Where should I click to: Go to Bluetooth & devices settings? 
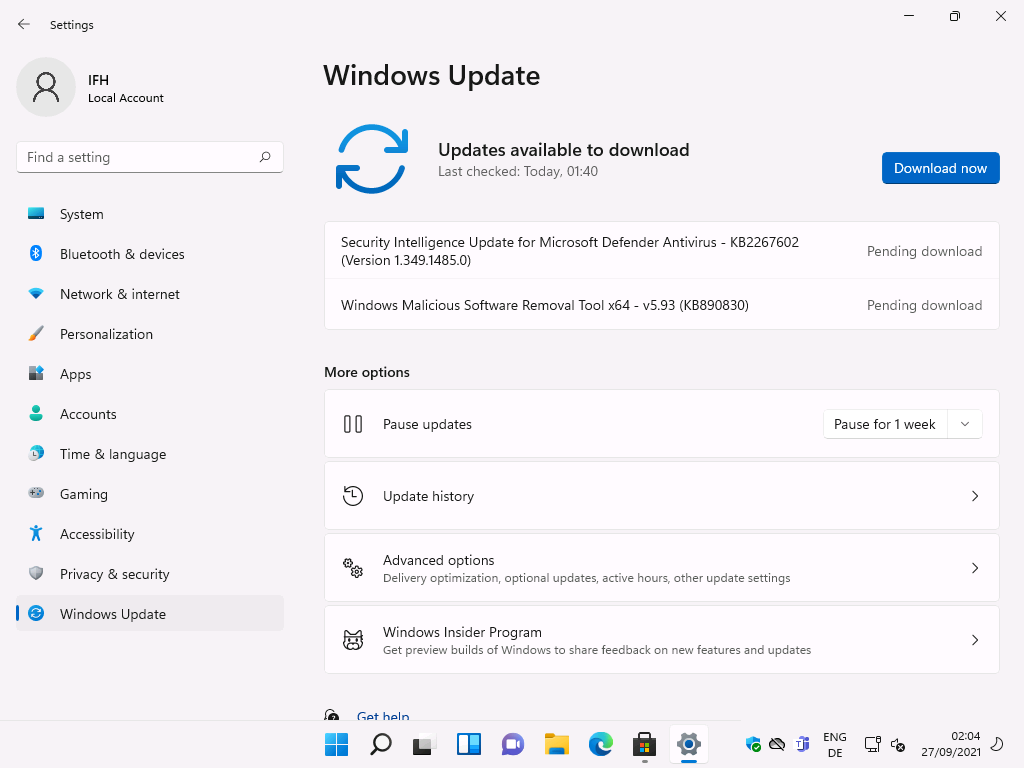pyautogui.click(x=150, y=253)
